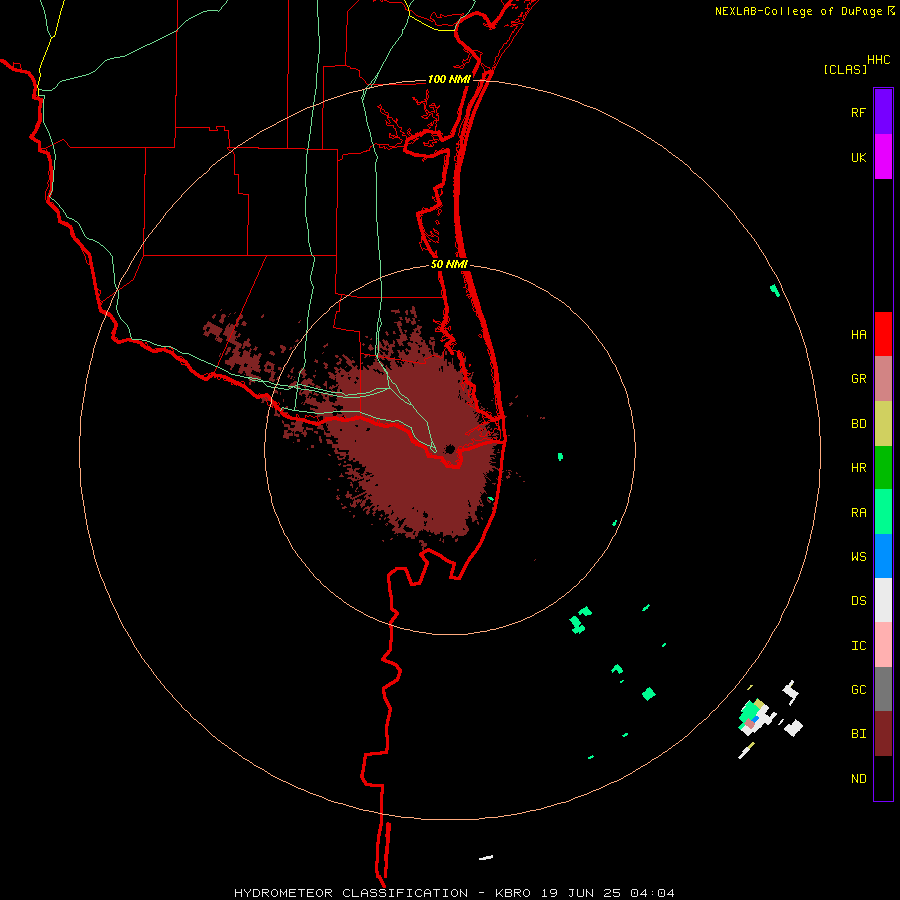Click the GC gray legend swatch
The height and width of the screenshot is (900, 900).
[883, 689]
